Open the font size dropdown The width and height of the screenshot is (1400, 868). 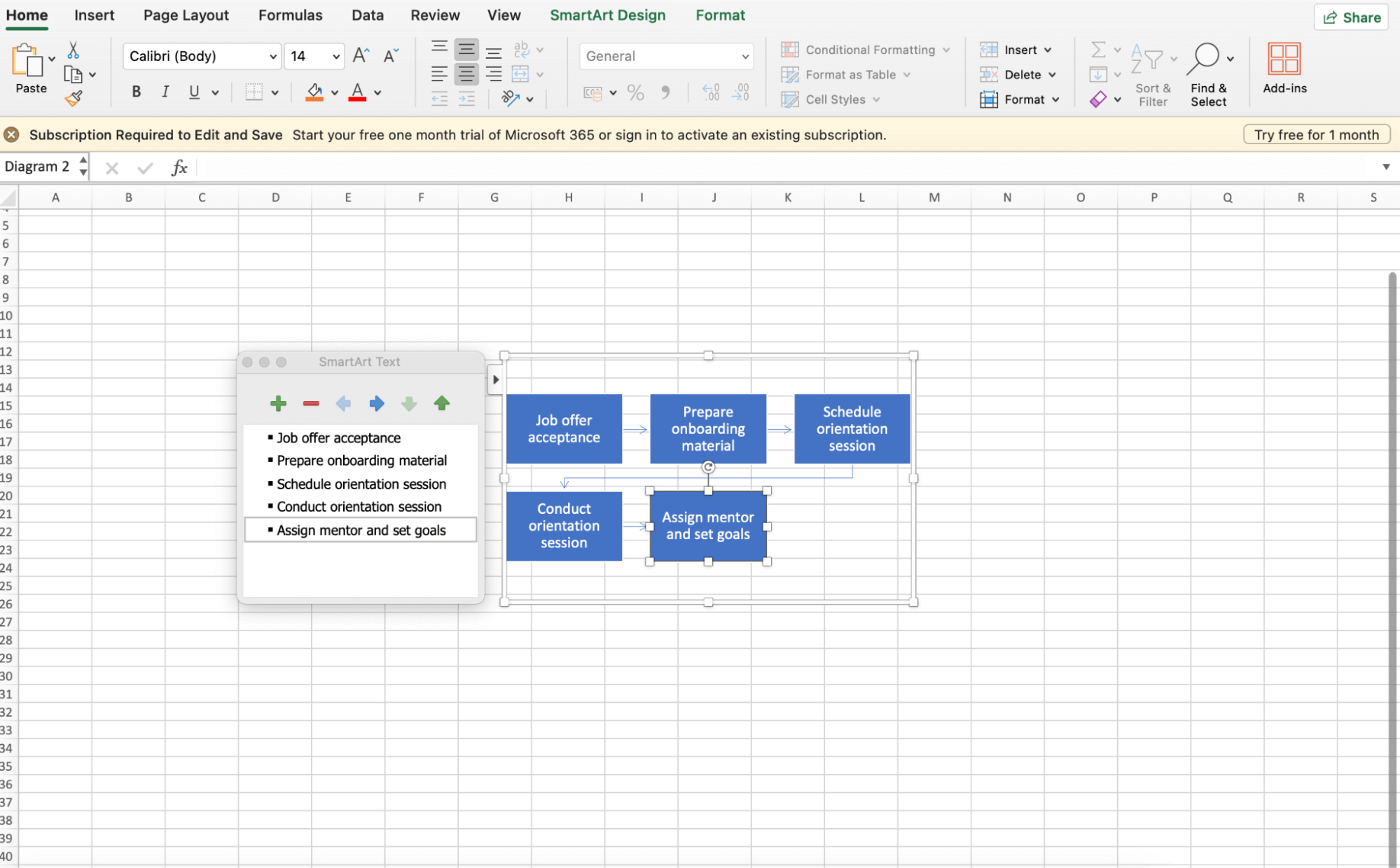[x=335, y=56]
